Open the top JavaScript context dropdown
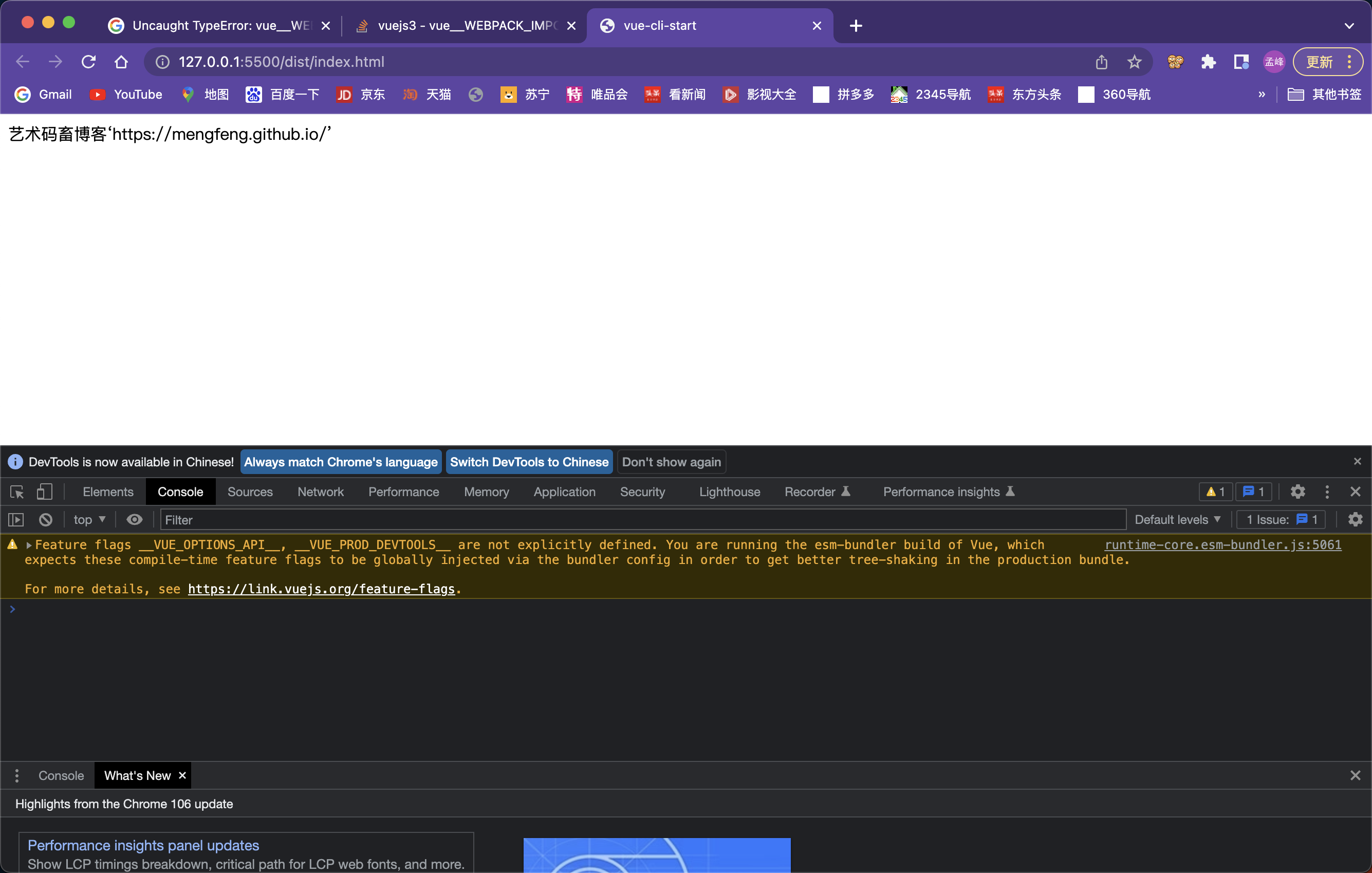The width and height of the screenshot is (1372, 873). 89,519
